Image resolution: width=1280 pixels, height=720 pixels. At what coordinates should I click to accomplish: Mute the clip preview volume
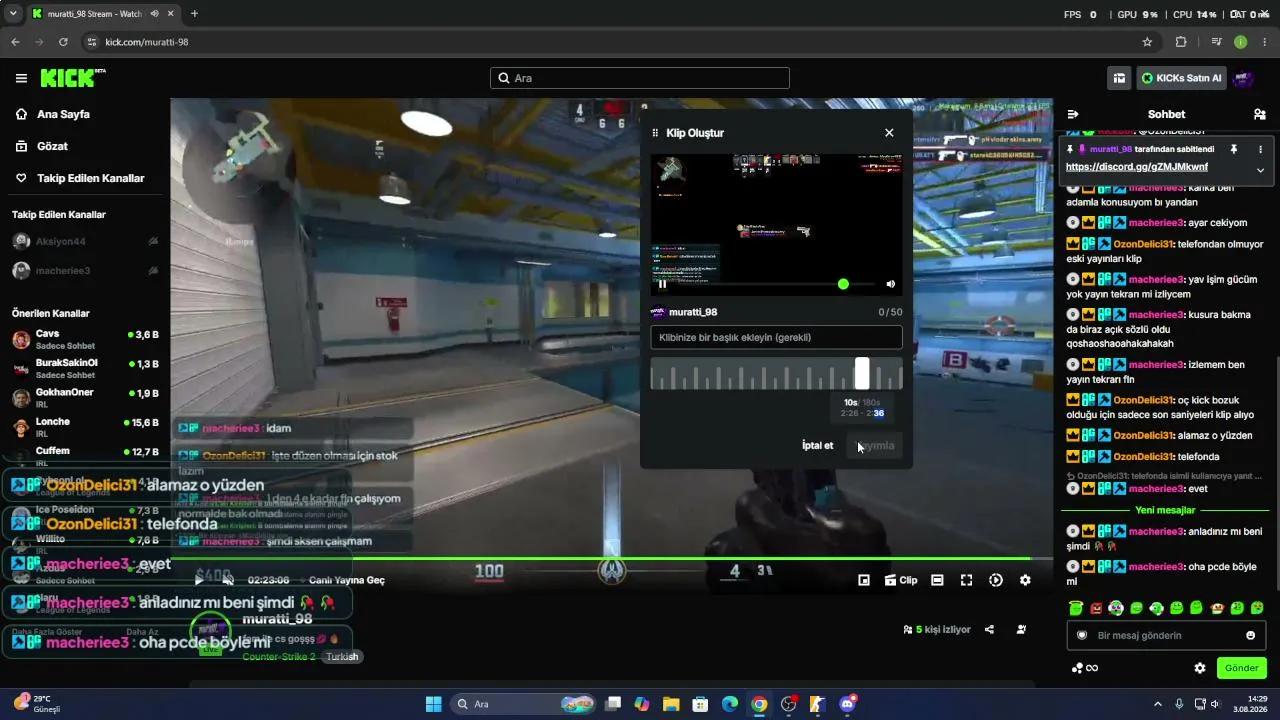click(891, 284)
